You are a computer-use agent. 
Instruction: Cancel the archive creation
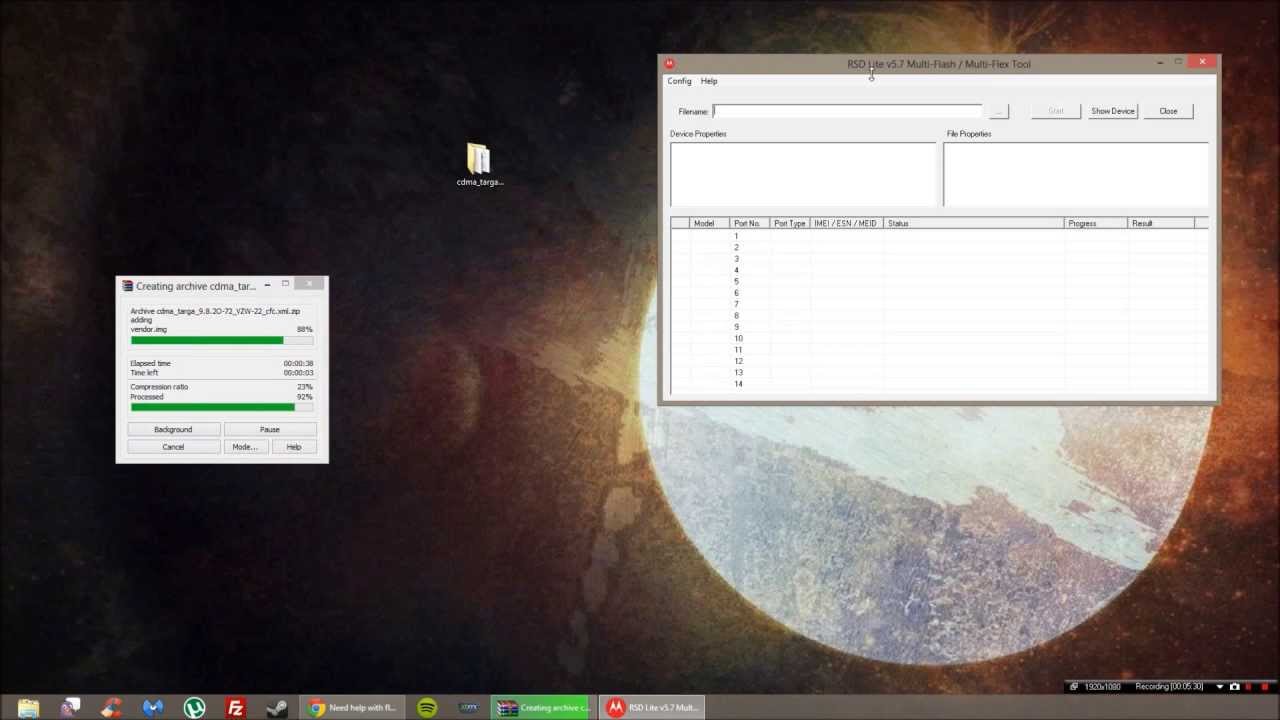click(x=173, y=447)
